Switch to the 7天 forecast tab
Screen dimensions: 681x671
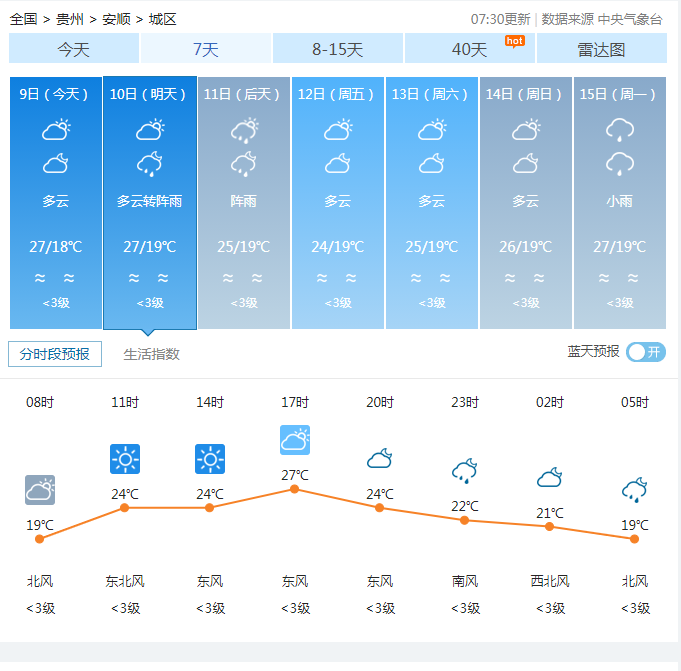pyautogui.click(x=206, y=49)
